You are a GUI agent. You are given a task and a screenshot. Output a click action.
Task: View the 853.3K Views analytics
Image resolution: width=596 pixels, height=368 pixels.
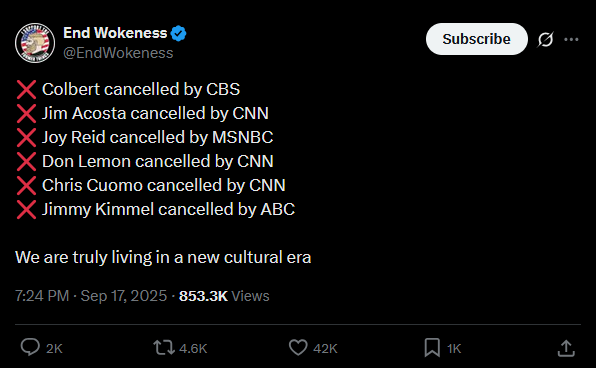[224, 296]
